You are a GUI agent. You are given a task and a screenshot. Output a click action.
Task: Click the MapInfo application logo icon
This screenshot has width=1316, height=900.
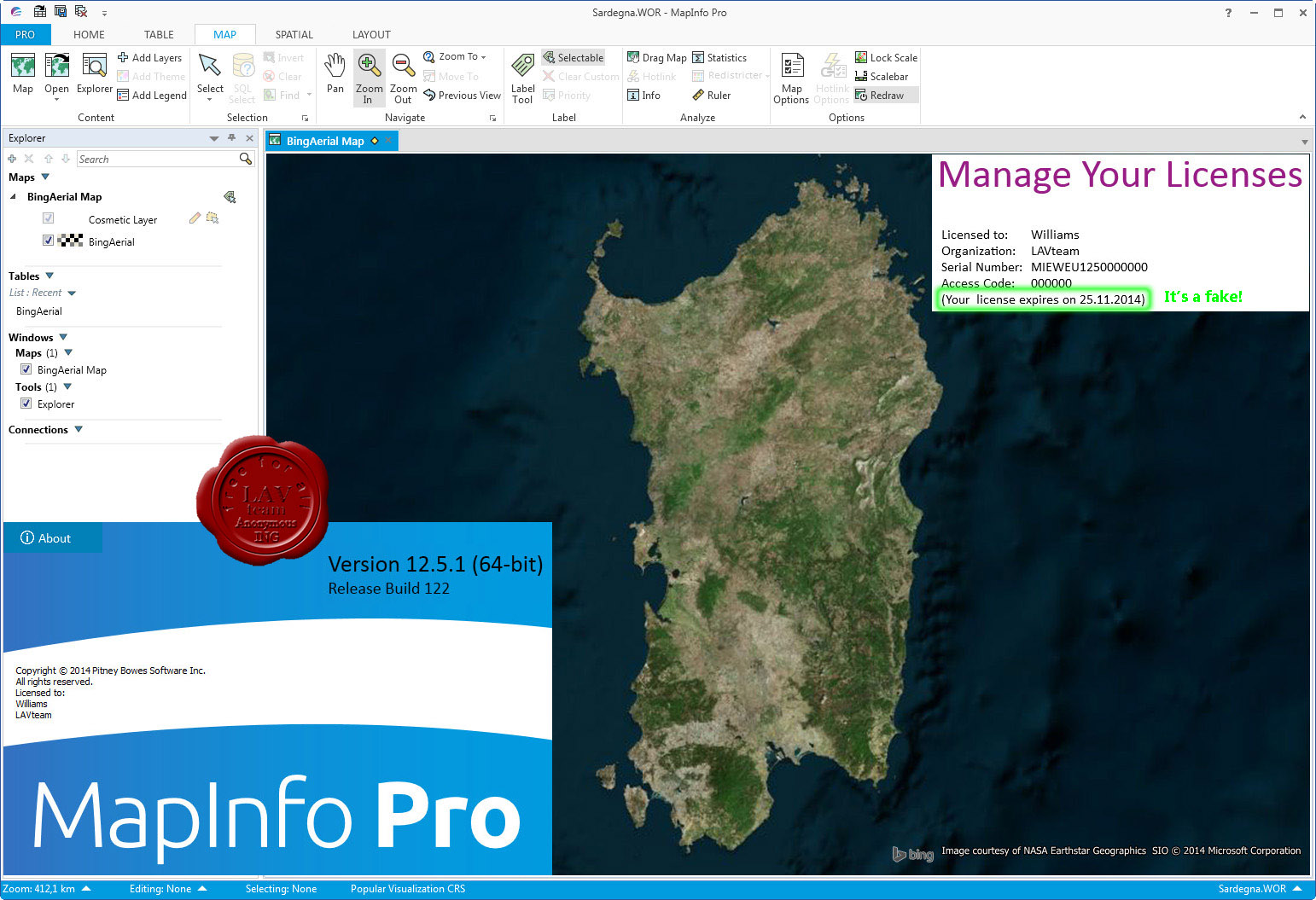point(16,12)
